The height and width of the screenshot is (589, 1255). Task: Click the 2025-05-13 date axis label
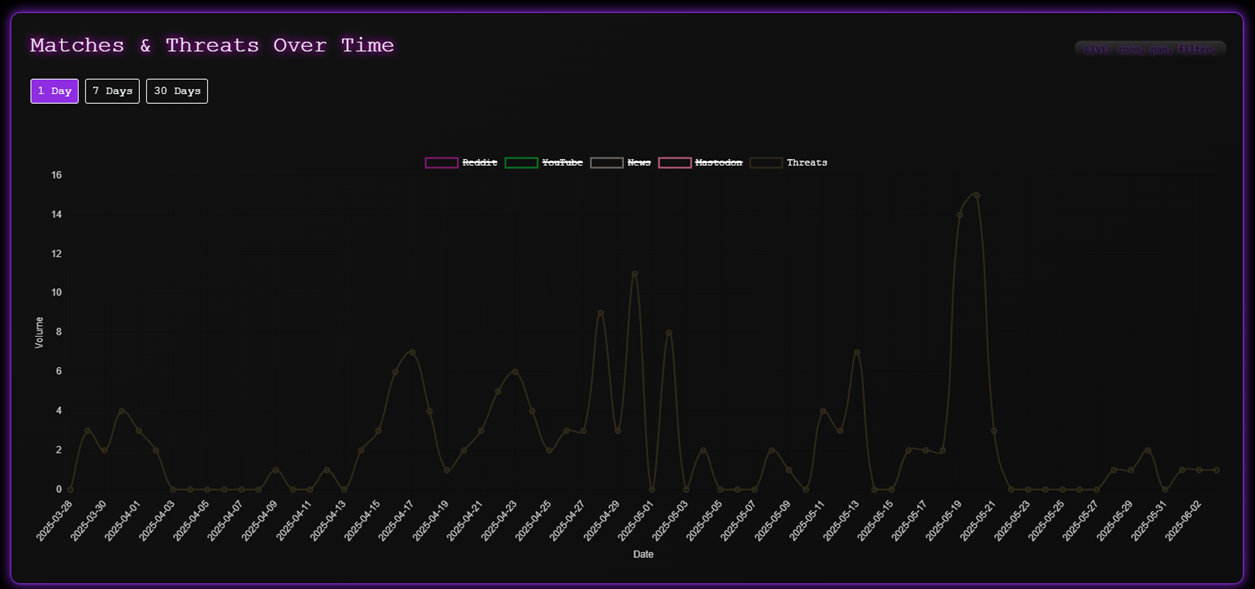tap(841, 520)
